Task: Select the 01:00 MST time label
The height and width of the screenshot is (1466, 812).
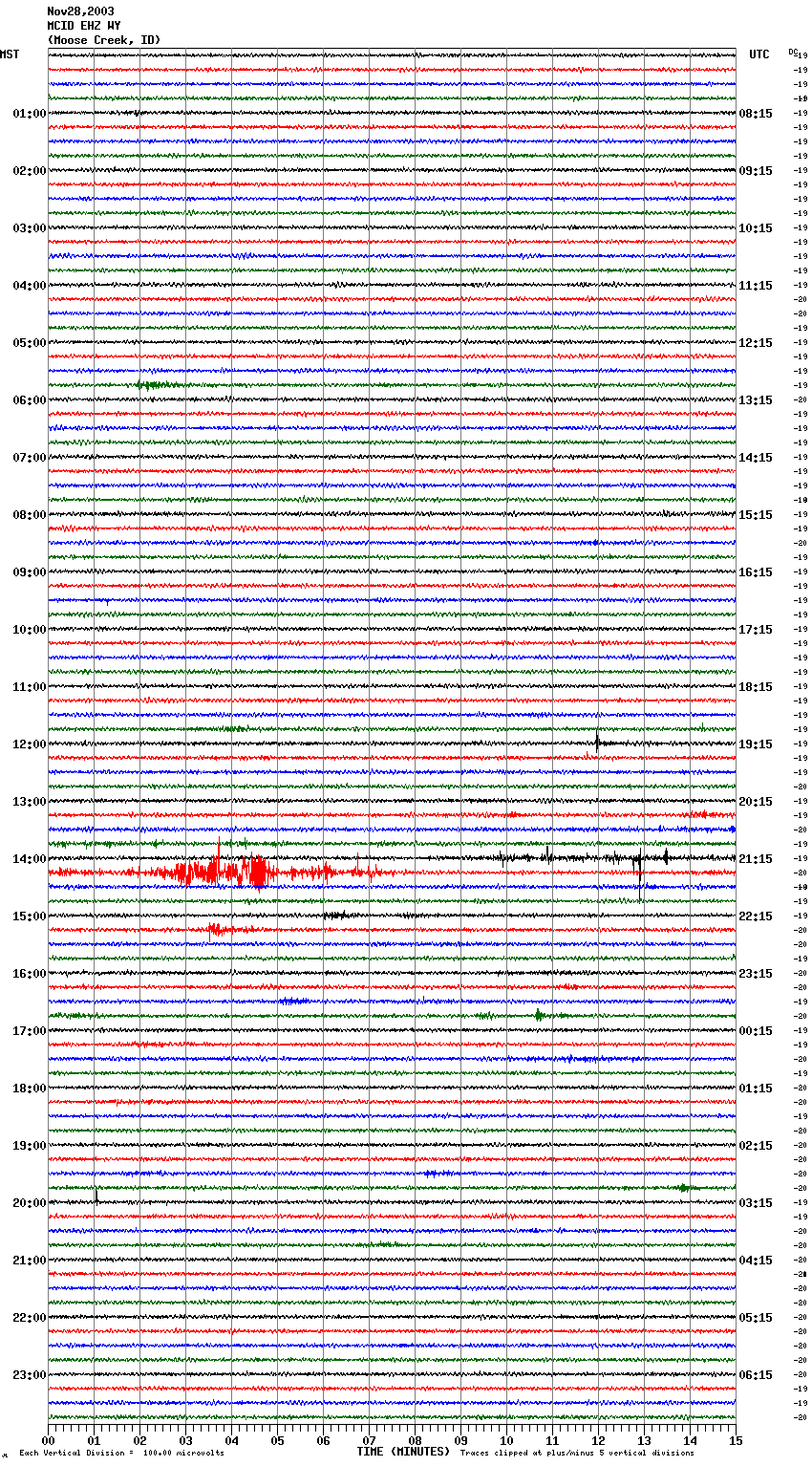Action: (x=29, y=114)
